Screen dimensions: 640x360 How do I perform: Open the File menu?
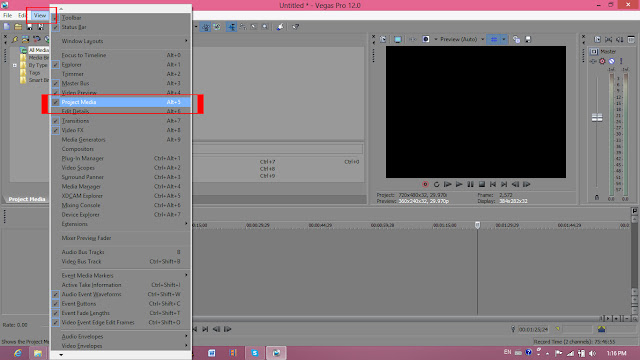[x=7, y=16]
